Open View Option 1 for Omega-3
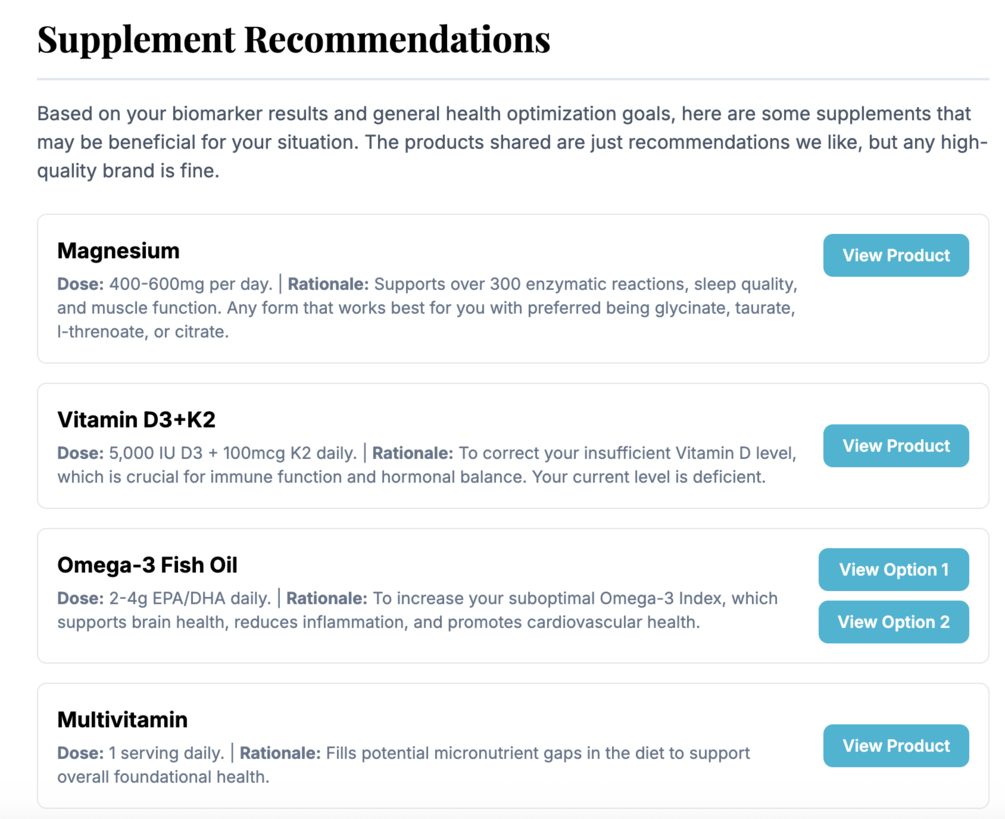1005x819 pixels. click(x=893, y=570)
